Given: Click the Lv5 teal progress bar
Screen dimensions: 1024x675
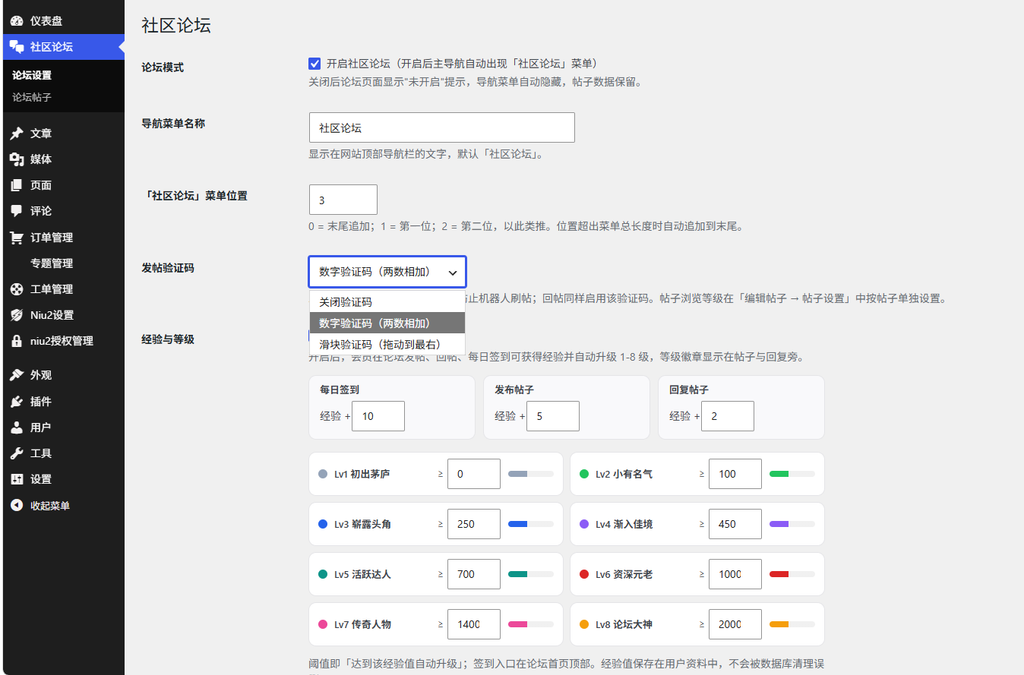Looking at the screenshot, I should pos(531,574).
